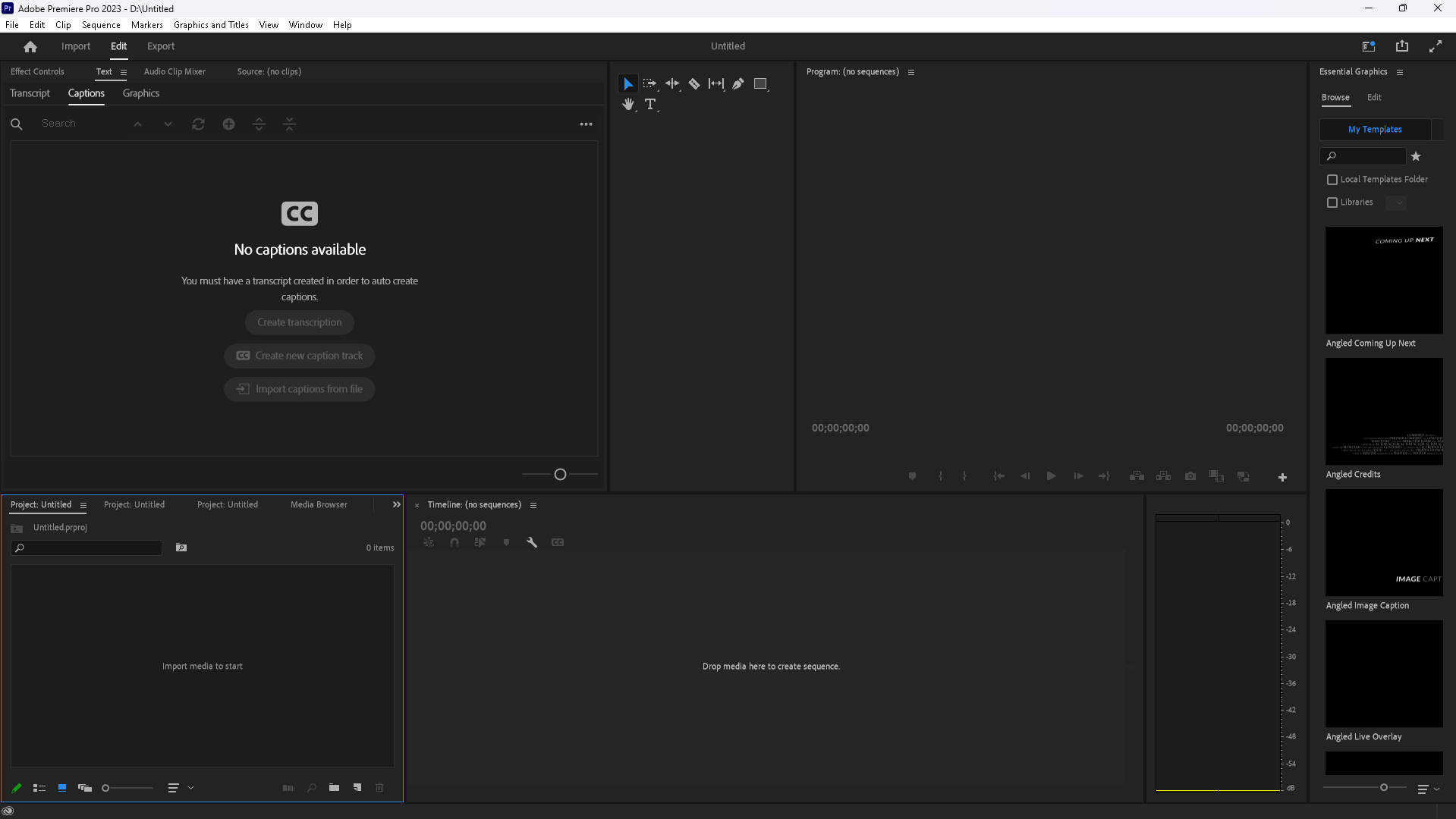Open Program monitor button editor plus
This screenshot has width=1456, height=819.
pos(1282,477)
